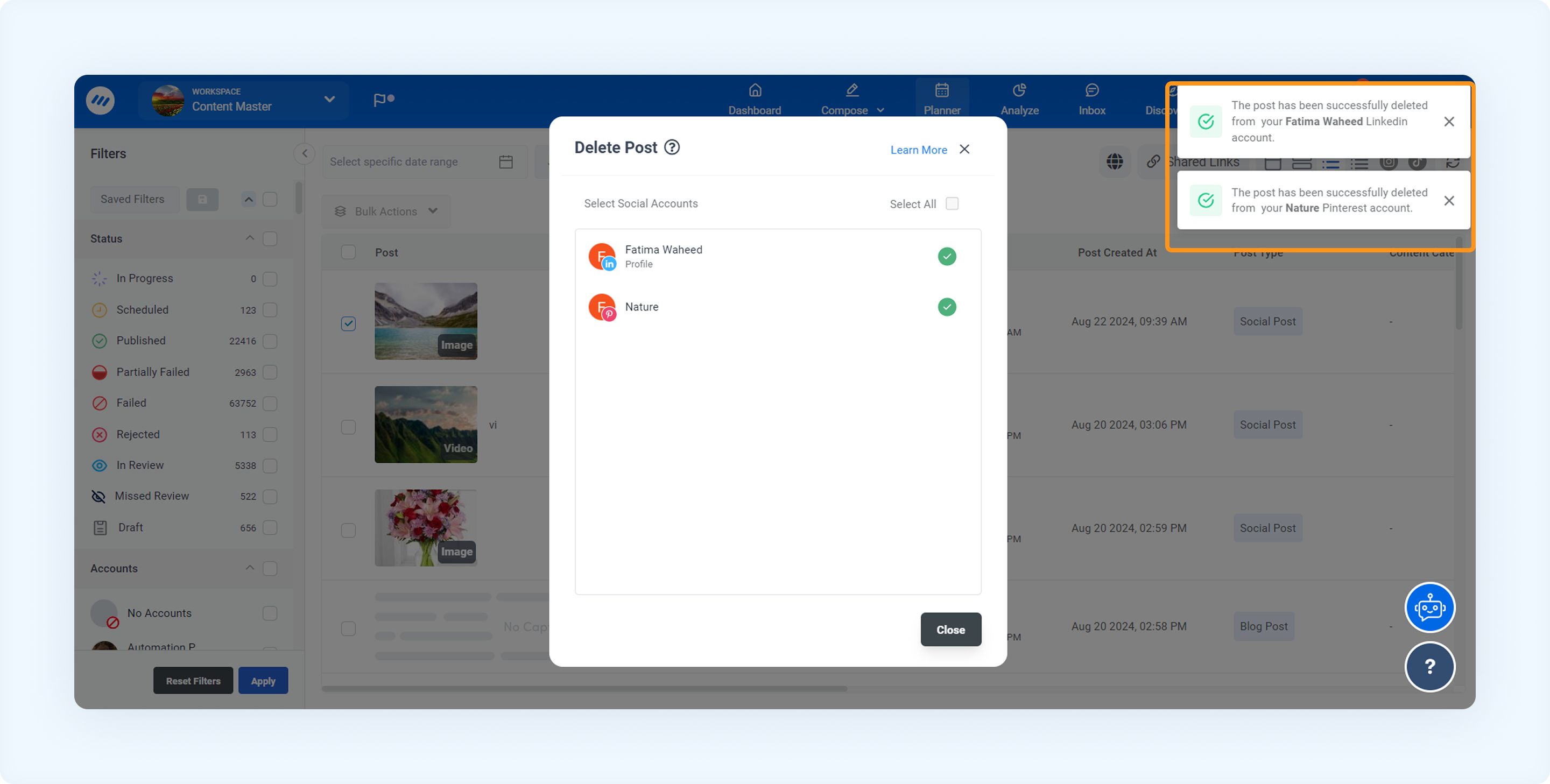Click green check mark for Nature account
This screenshot has height=784, width=1550.
pyautogui.click(x=947, y=307)
